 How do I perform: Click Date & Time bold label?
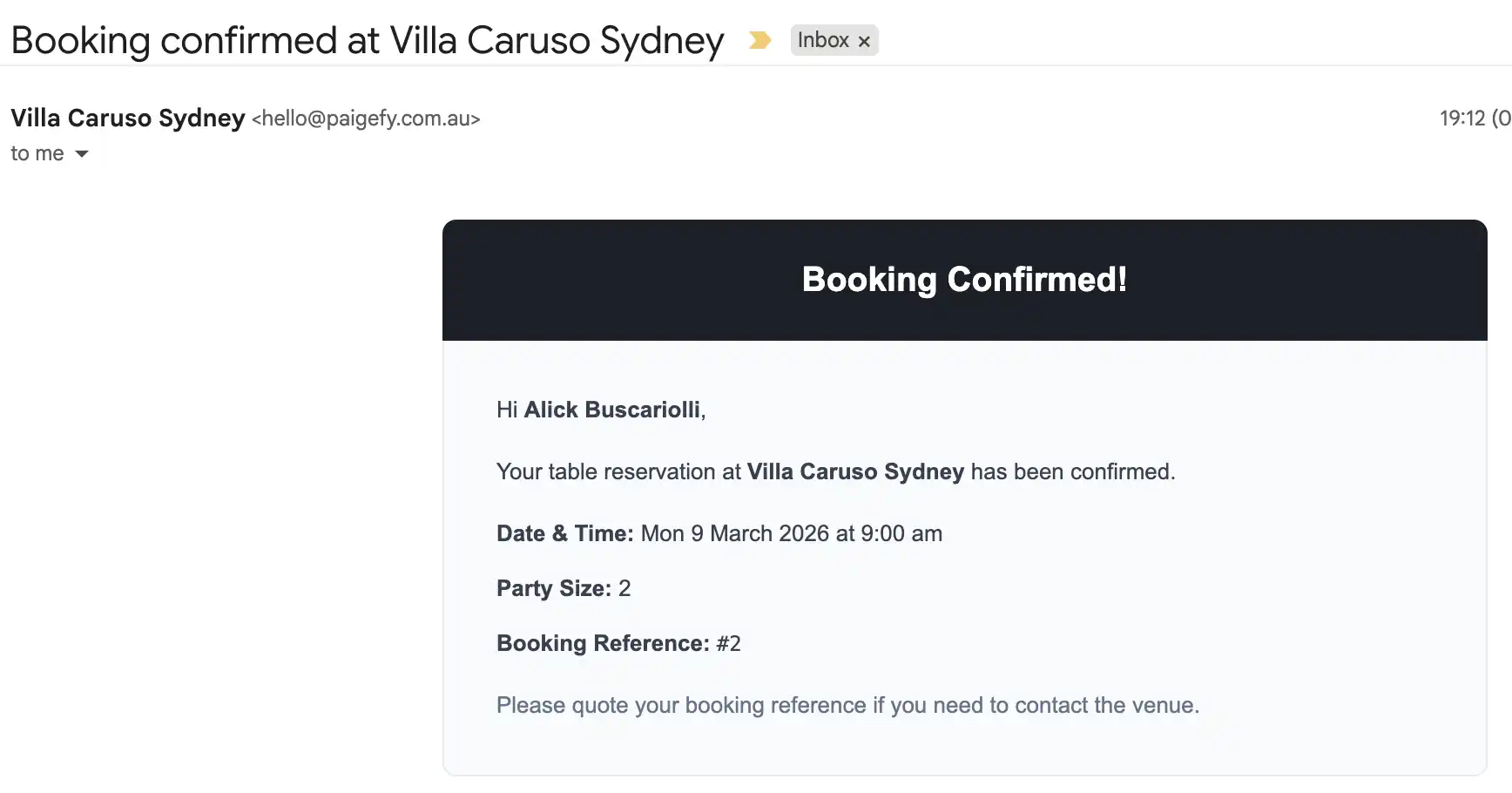(564, 533)
